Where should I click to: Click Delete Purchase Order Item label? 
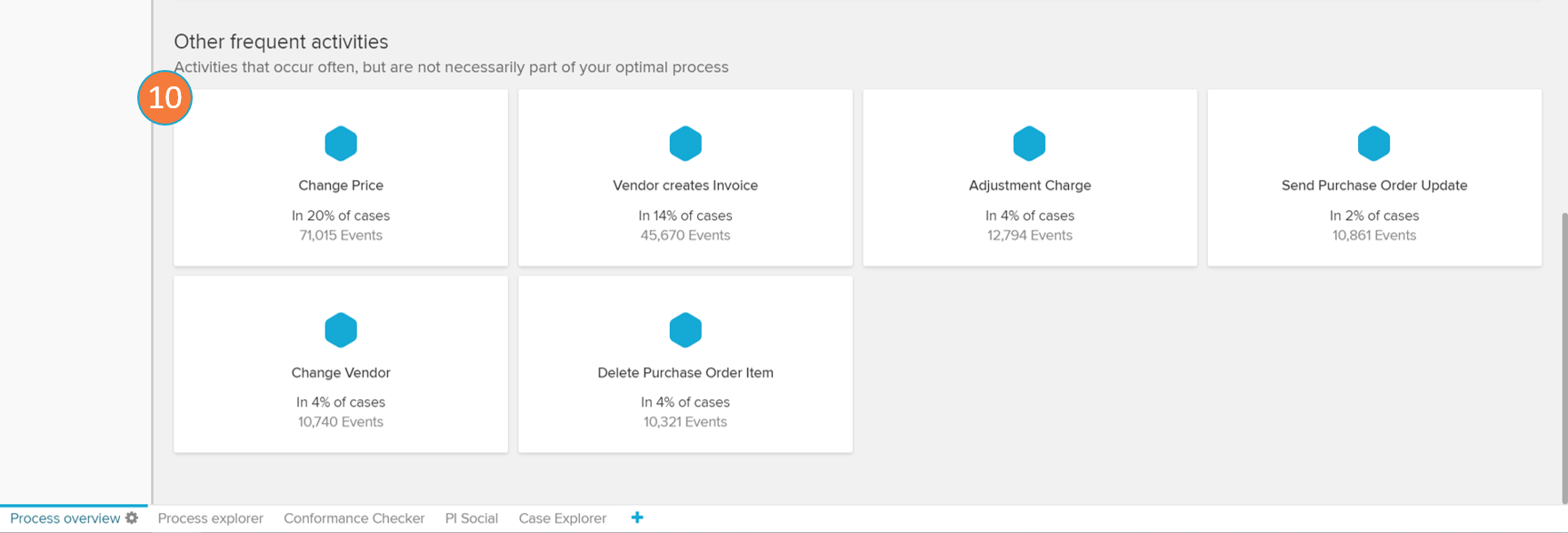685,373
